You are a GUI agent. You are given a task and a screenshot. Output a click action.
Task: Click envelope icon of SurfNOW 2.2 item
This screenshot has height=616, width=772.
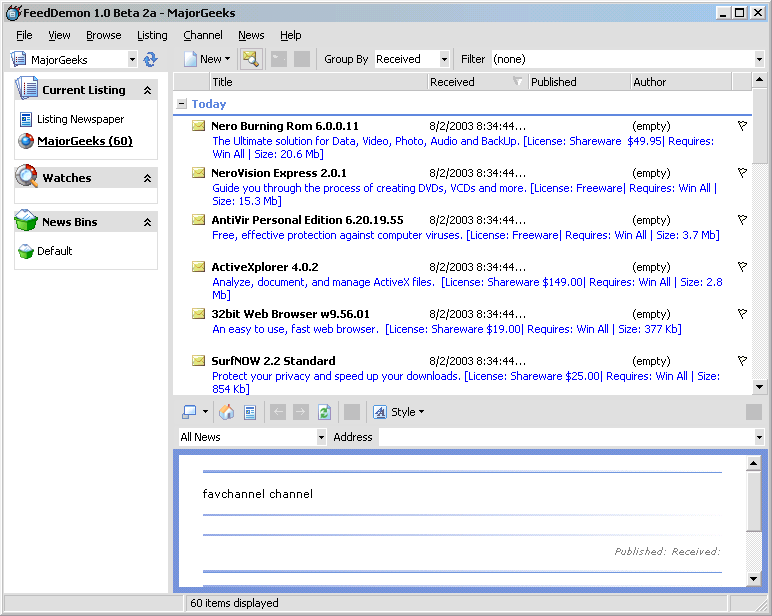pyautogui.click(x=198, y=361)
